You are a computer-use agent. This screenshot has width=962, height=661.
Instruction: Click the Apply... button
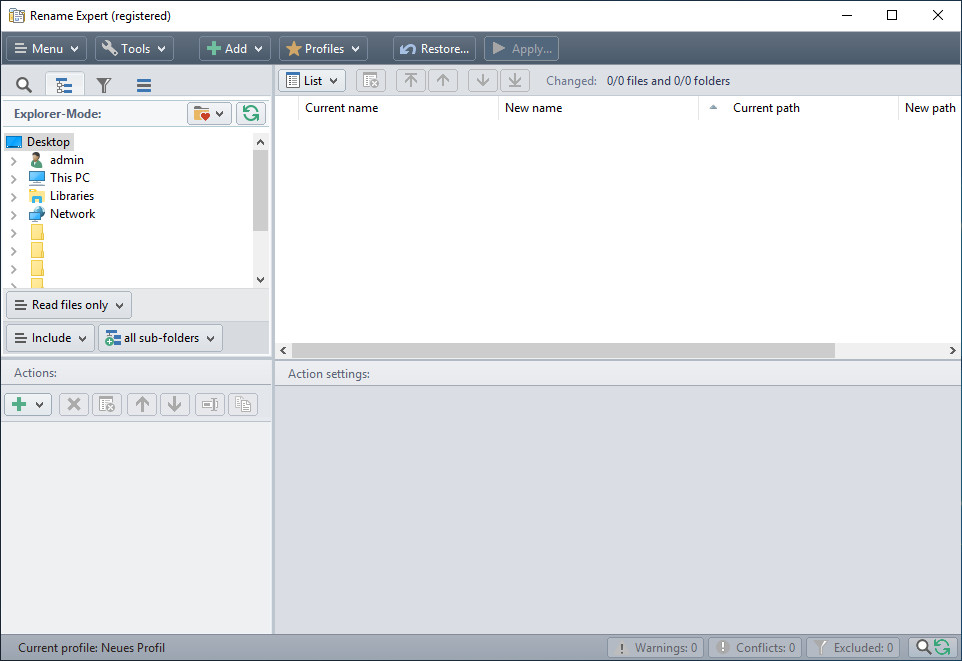[521, 48]
